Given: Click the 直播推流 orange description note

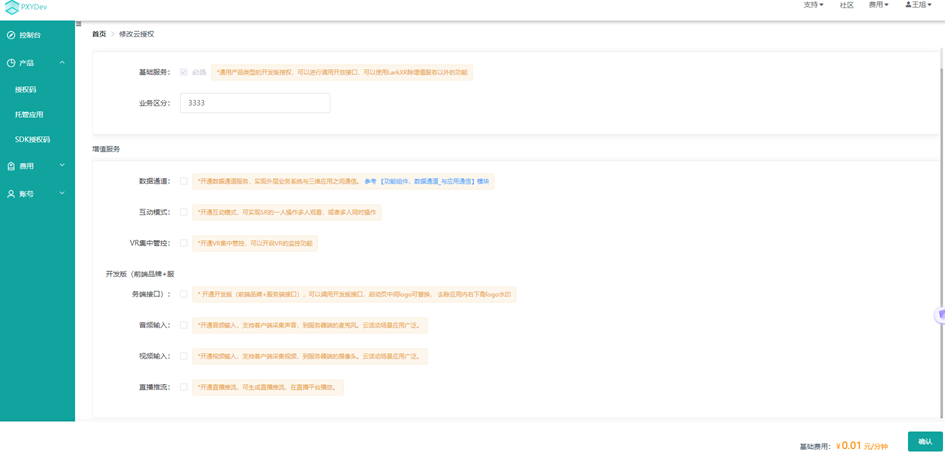Looking at the screenshot, I should pyautogui.click(x=268, y=387).
